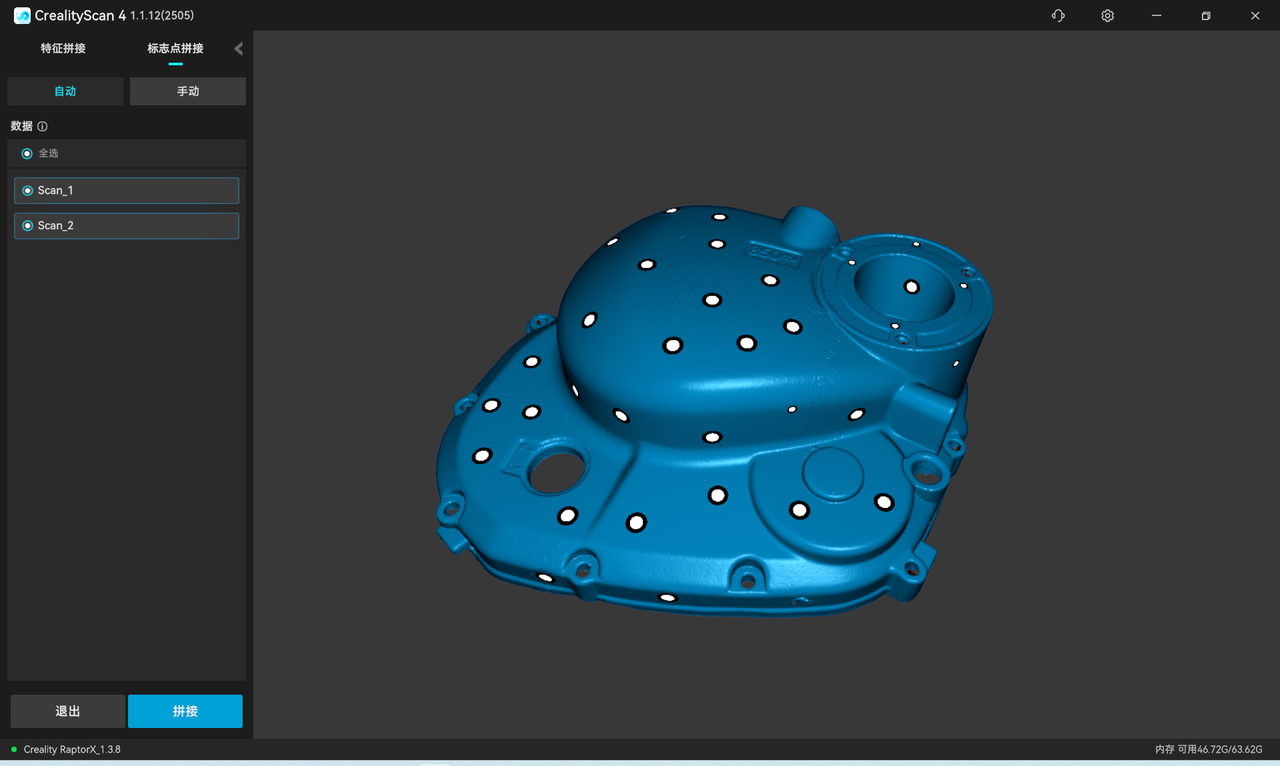The width and height of the screenshot is (1280, 766).
Task: Open the settings gear in title bar
Action: coord(1107,16)
